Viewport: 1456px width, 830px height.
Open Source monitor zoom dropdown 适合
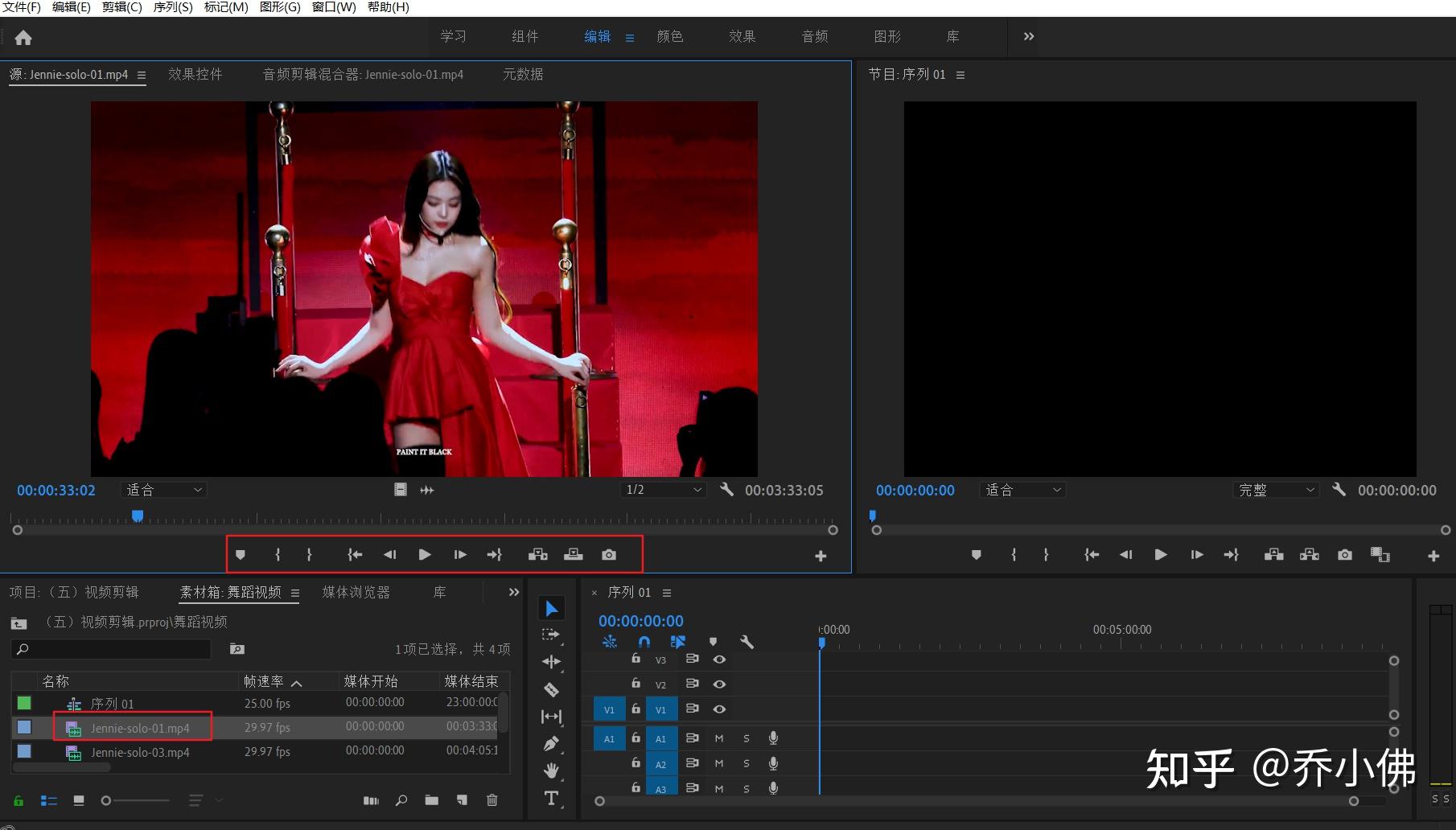[164, 490]
